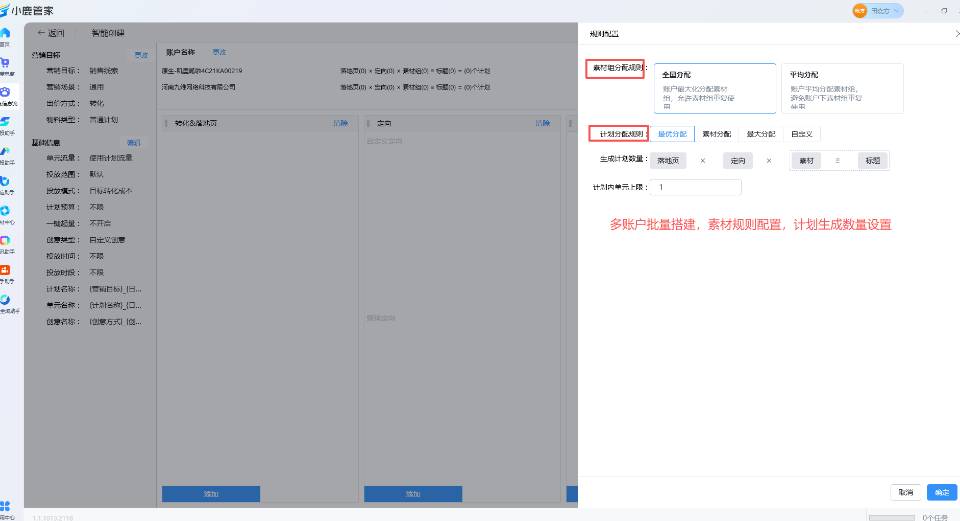Toggle the 定向 factor in plan quantity
The height and width of the screenshot is (521, 960).
738,160
